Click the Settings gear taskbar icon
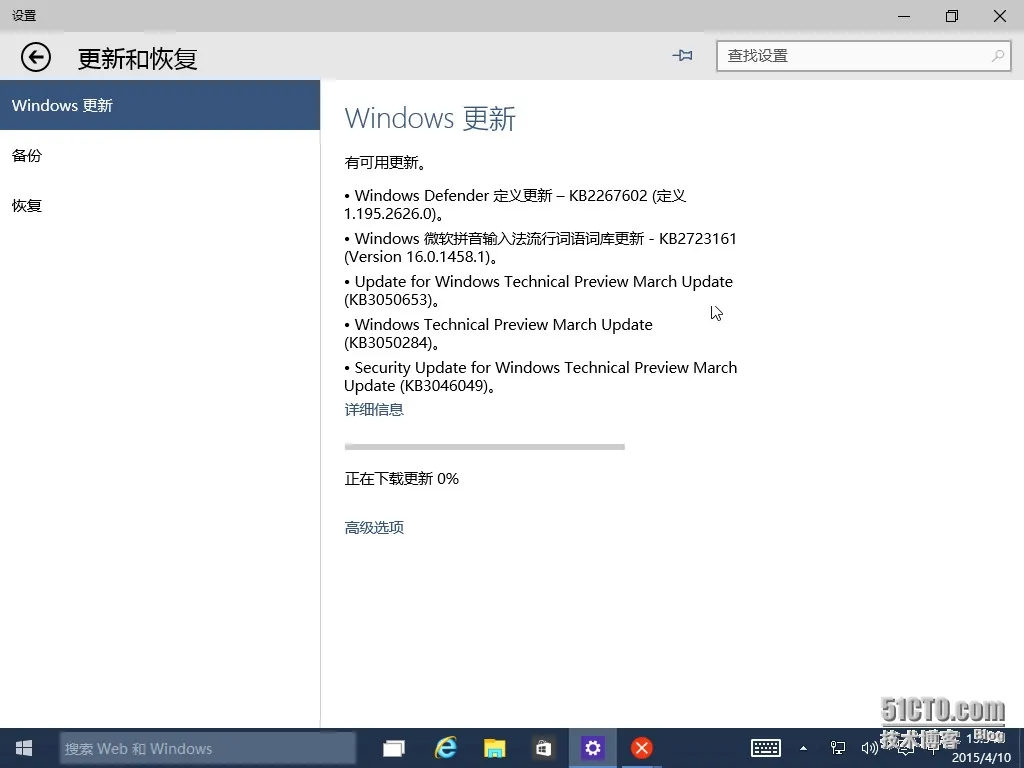This screenshot has width=1024, height=768. click(592, 748)
